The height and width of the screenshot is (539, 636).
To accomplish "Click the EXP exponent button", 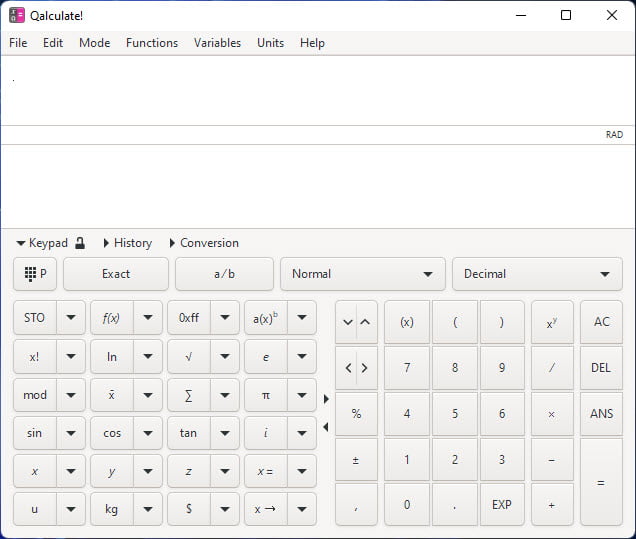I will click(502, 505).
